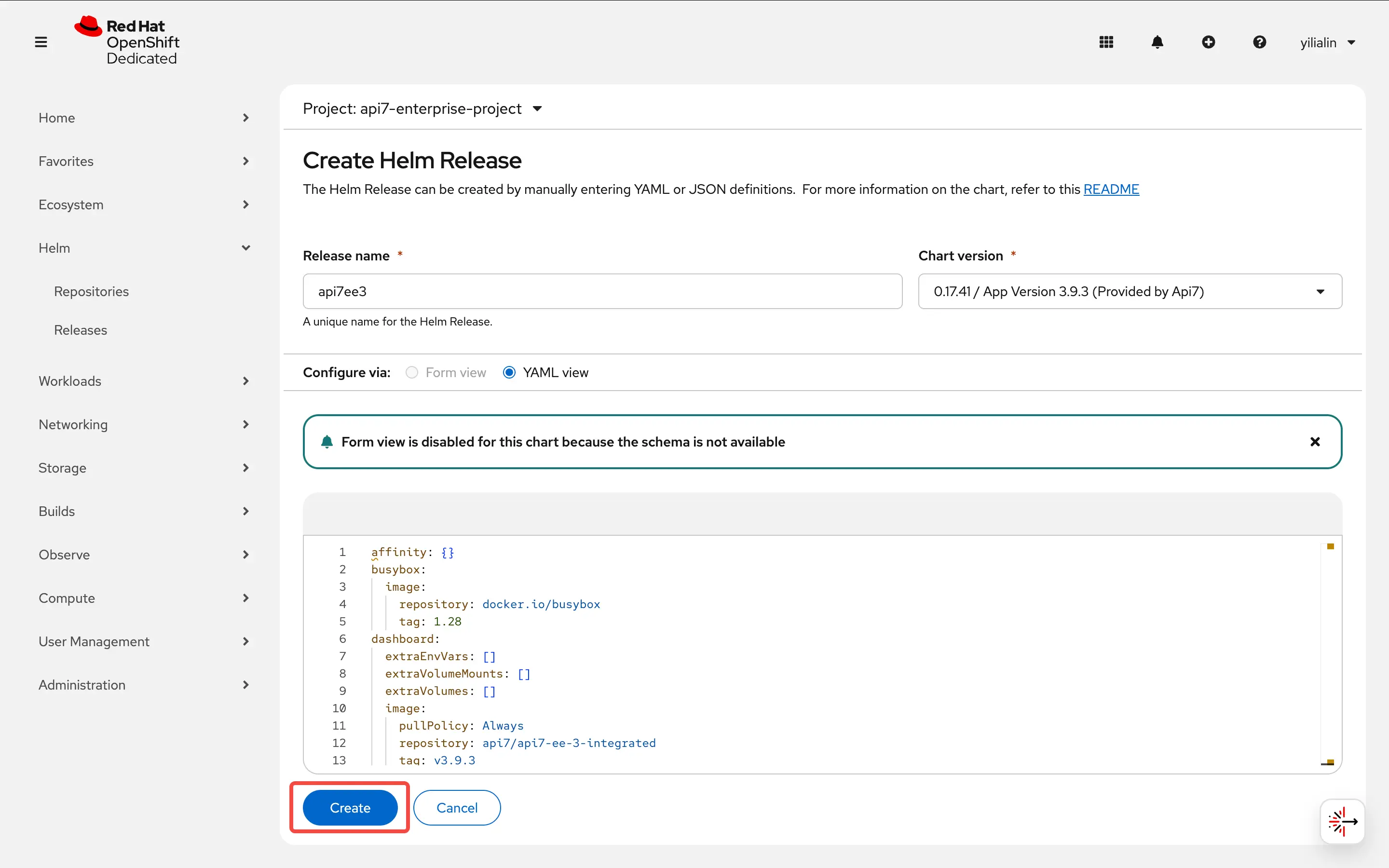This screenshot has height=868, width=1389.
Task: Click the Create button
Action: point(350,808)
